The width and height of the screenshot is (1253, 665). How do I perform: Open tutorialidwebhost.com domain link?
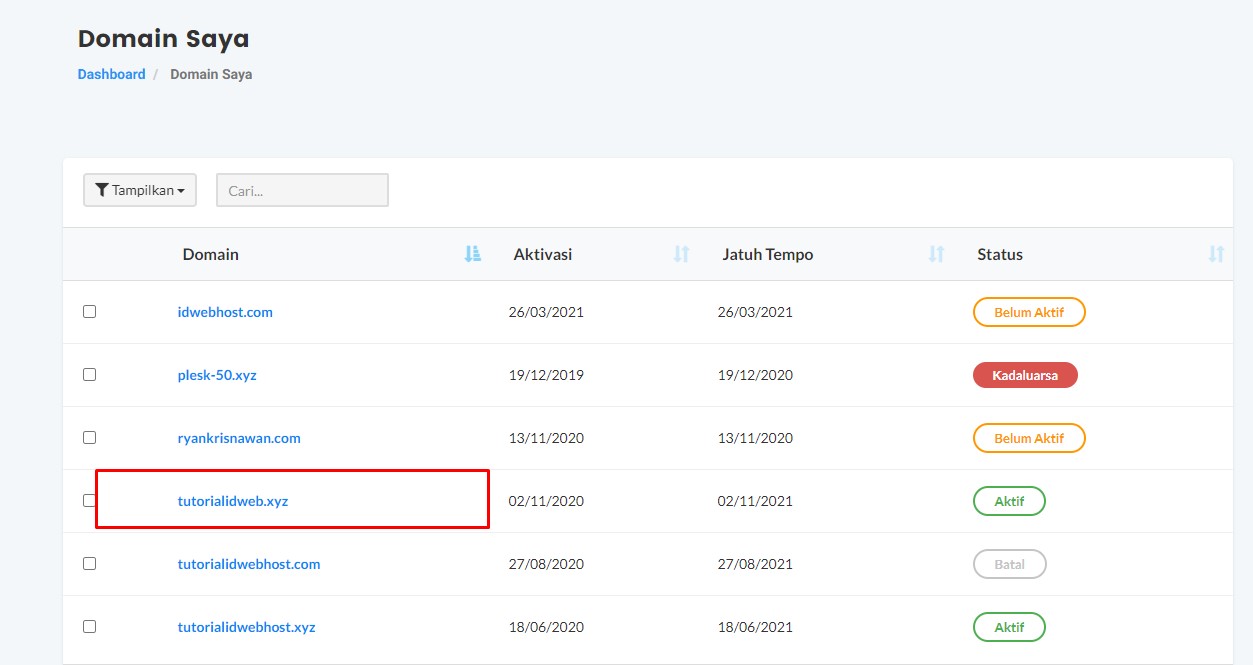(x=249, y=564)
